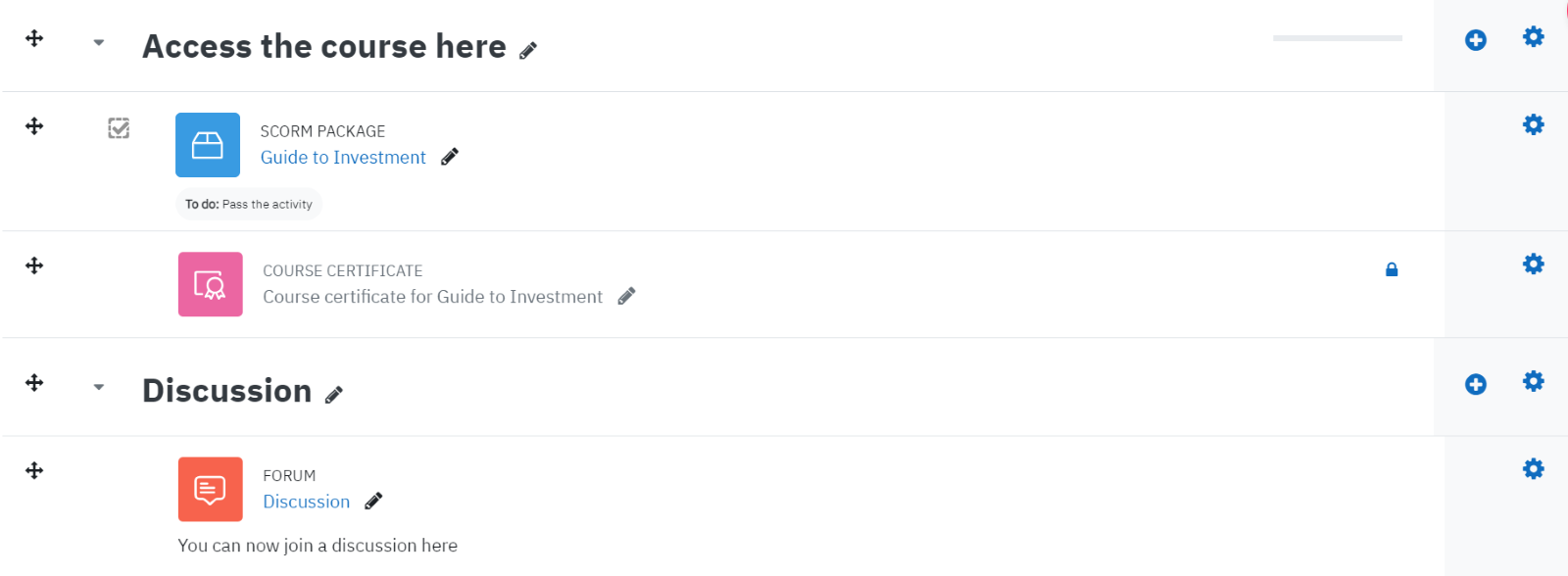Open the gear menu for Course certificate
1568x576 pixels.
point(1534,264)
